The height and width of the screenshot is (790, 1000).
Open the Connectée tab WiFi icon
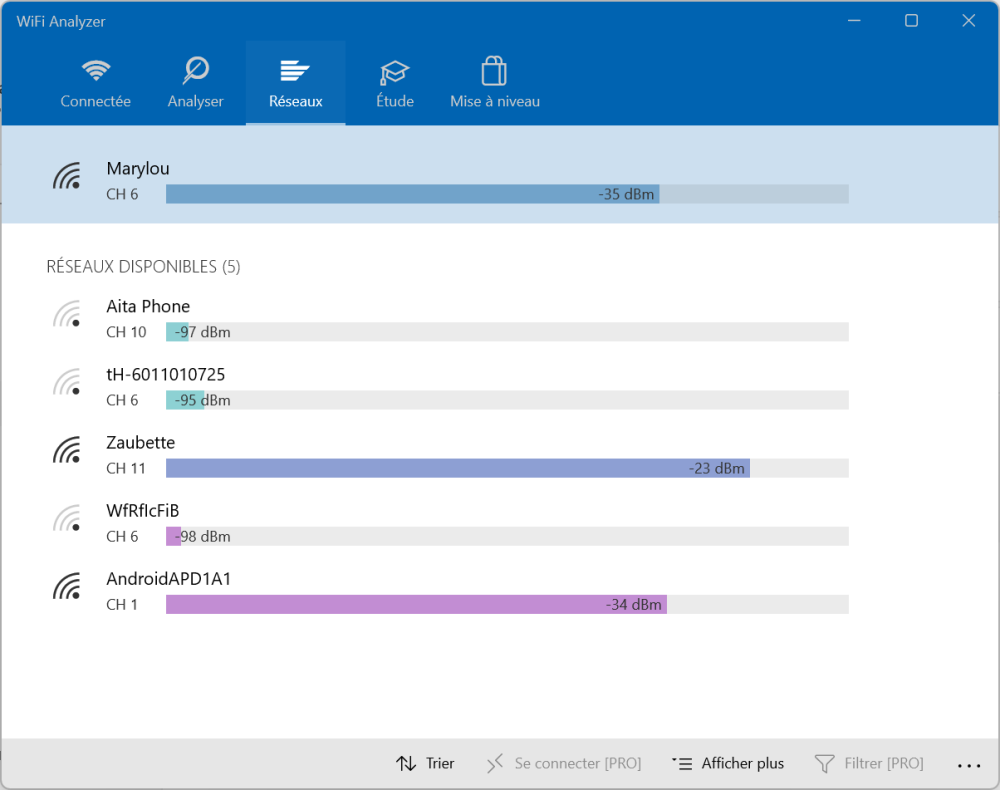tap(96, 71)
